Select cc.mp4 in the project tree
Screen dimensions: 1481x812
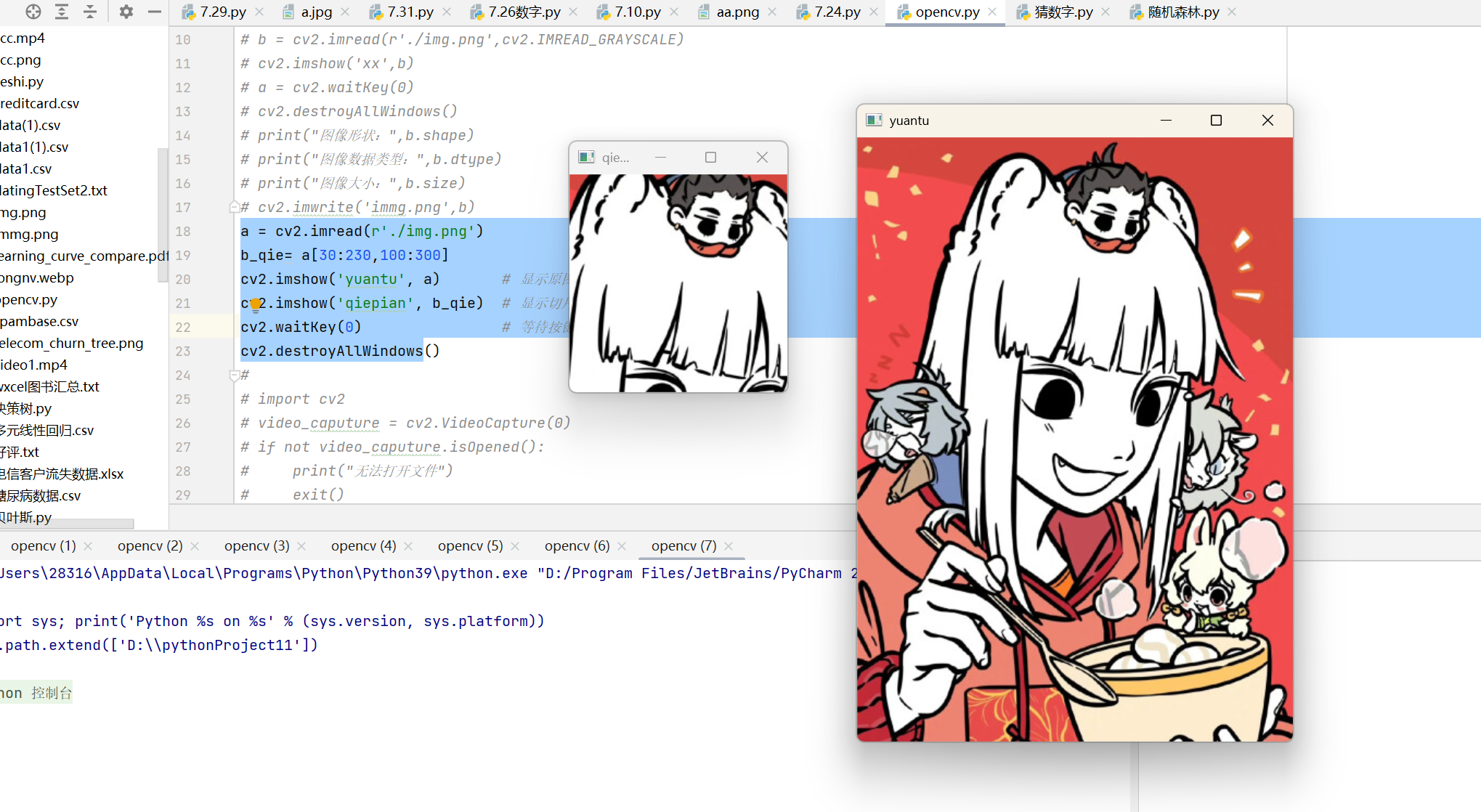[23, 38]
